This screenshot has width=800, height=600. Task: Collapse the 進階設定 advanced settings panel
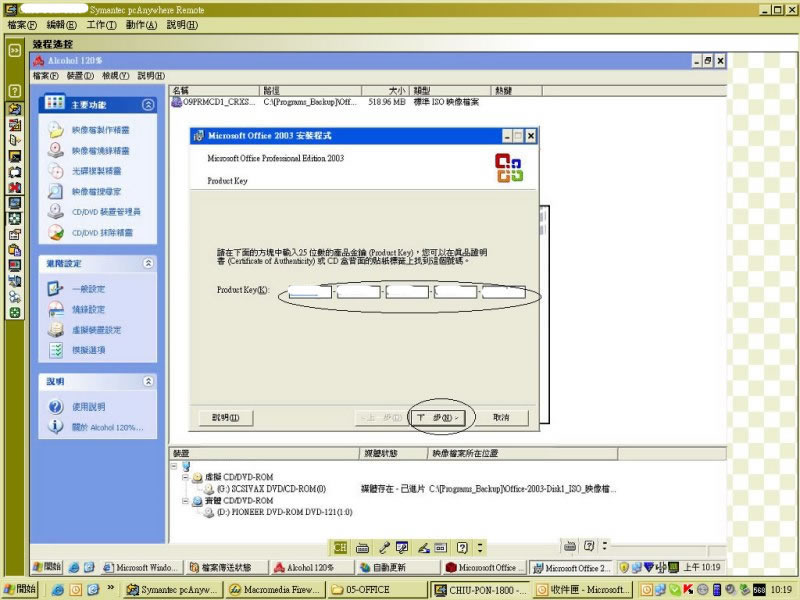click(148, 263)
